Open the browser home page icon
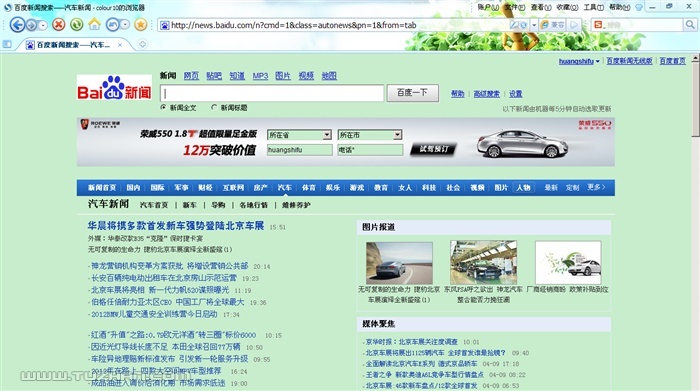 coord(95,24)
